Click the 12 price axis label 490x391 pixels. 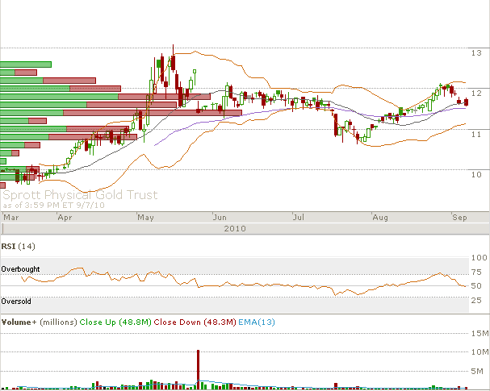point(476,93)
